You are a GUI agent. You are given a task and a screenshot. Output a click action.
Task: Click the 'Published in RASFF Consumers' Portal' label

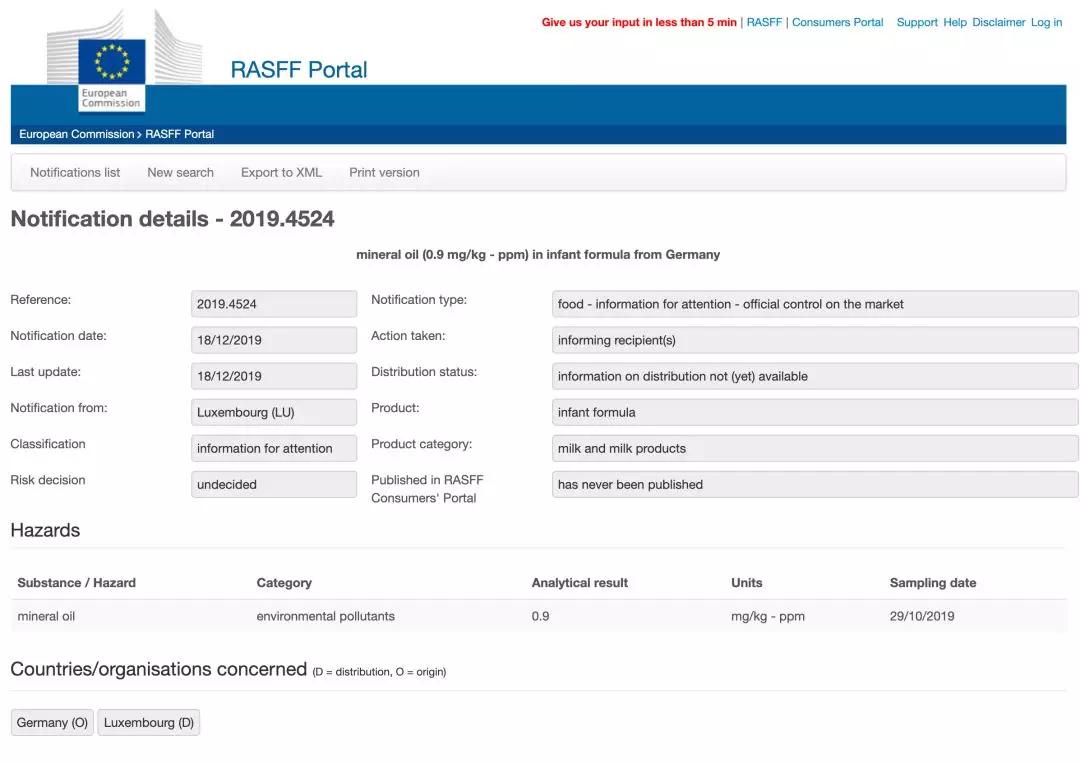coord(427,489)
